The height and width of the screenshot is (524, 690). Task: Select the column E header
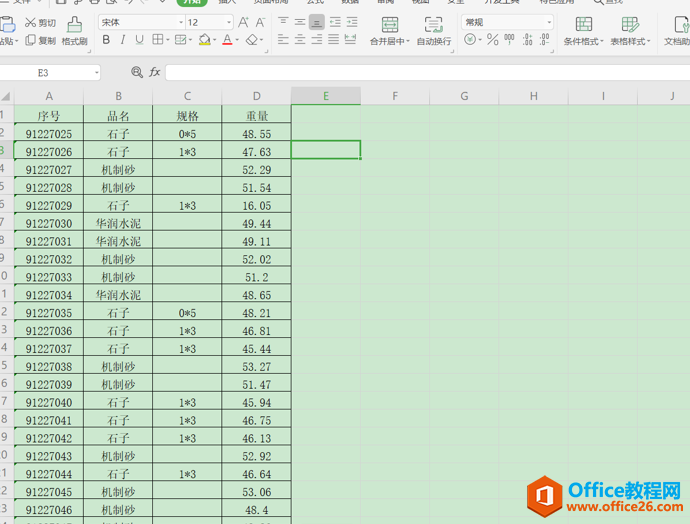(326, 96)
